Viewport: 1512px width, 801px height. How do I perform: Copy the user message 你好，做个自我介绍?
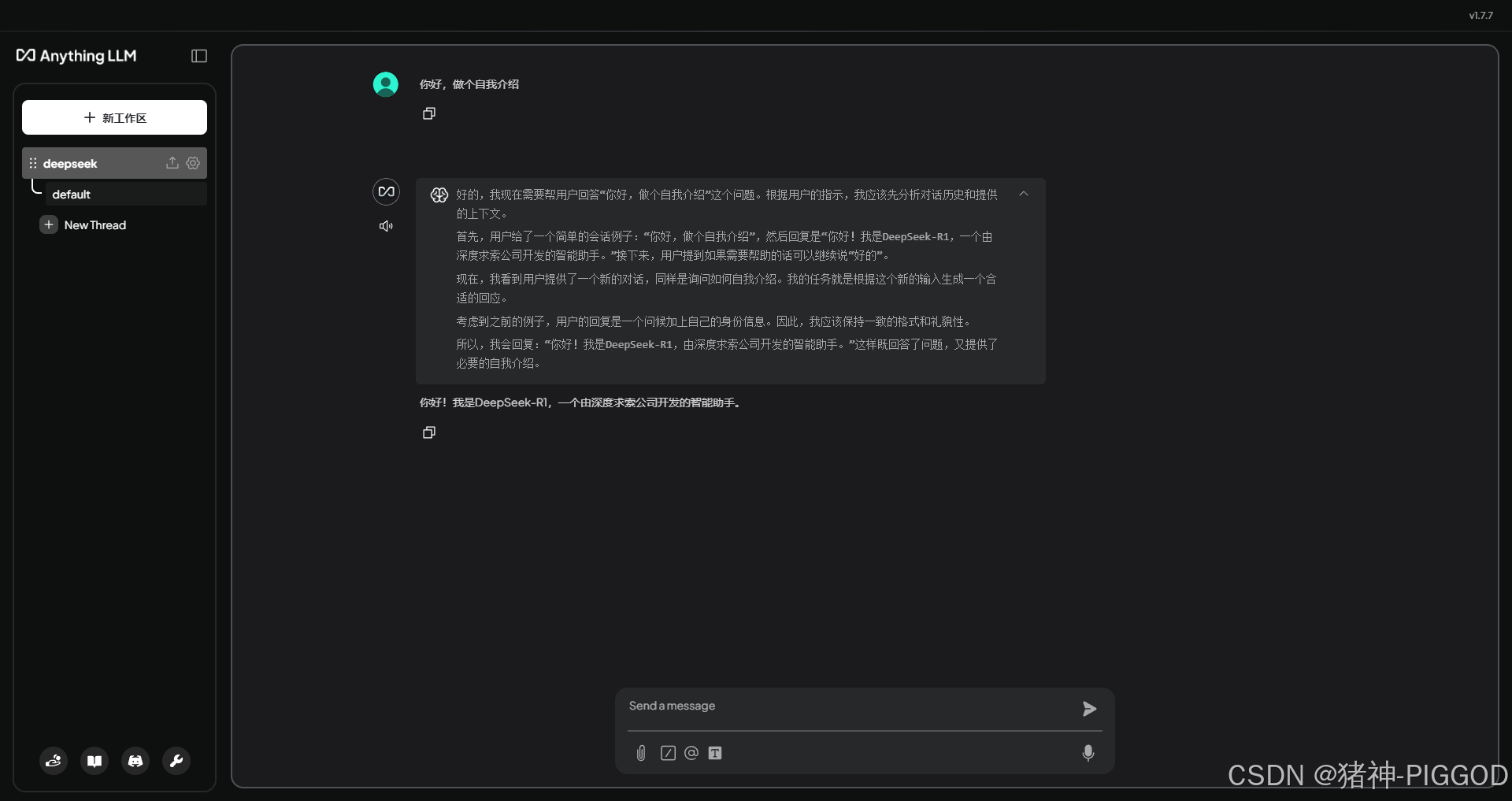tap(429, 113)
